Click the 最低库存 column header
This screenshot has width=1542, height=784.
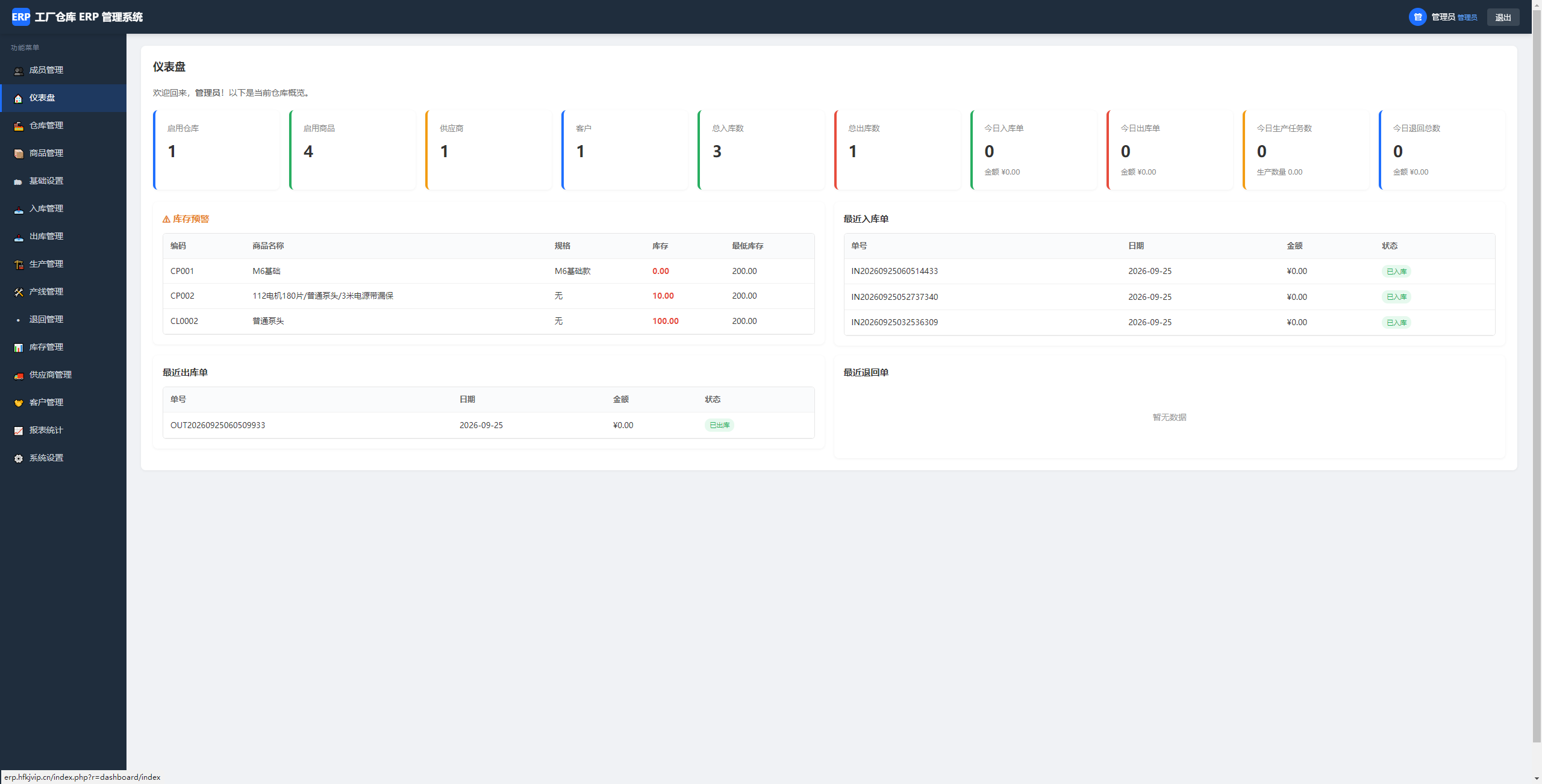pos(748,246)
